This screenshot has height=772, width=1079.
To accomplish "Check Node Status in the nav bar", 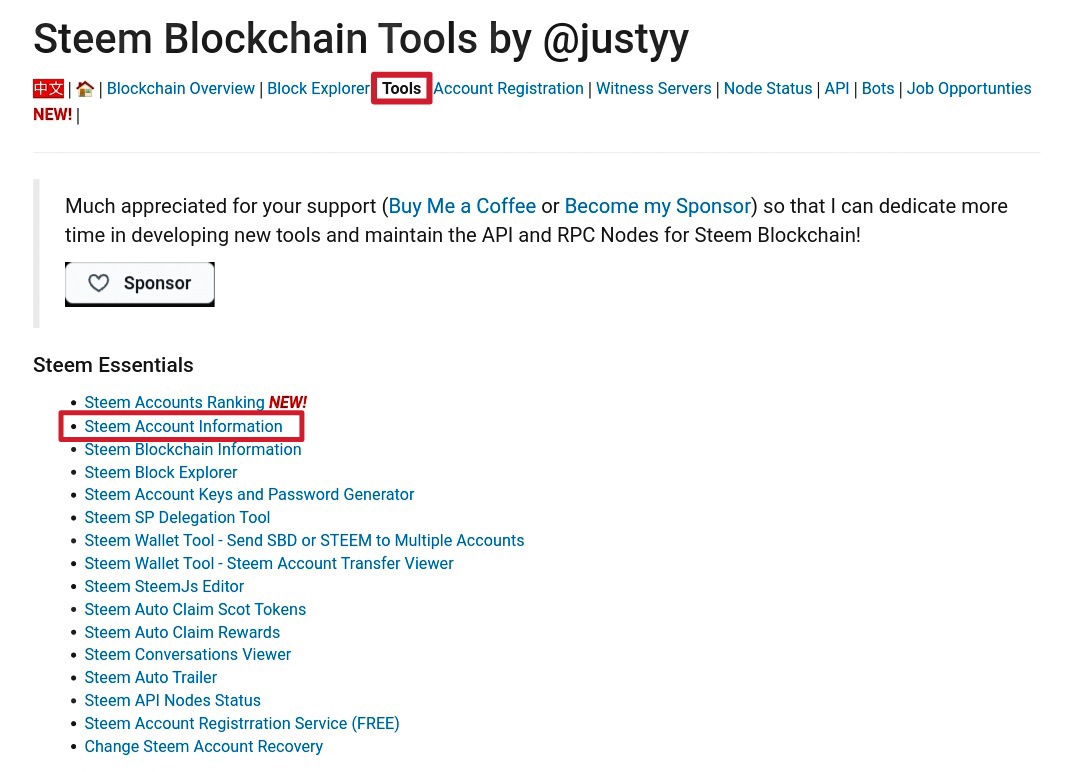I will [x=768, y=89].
